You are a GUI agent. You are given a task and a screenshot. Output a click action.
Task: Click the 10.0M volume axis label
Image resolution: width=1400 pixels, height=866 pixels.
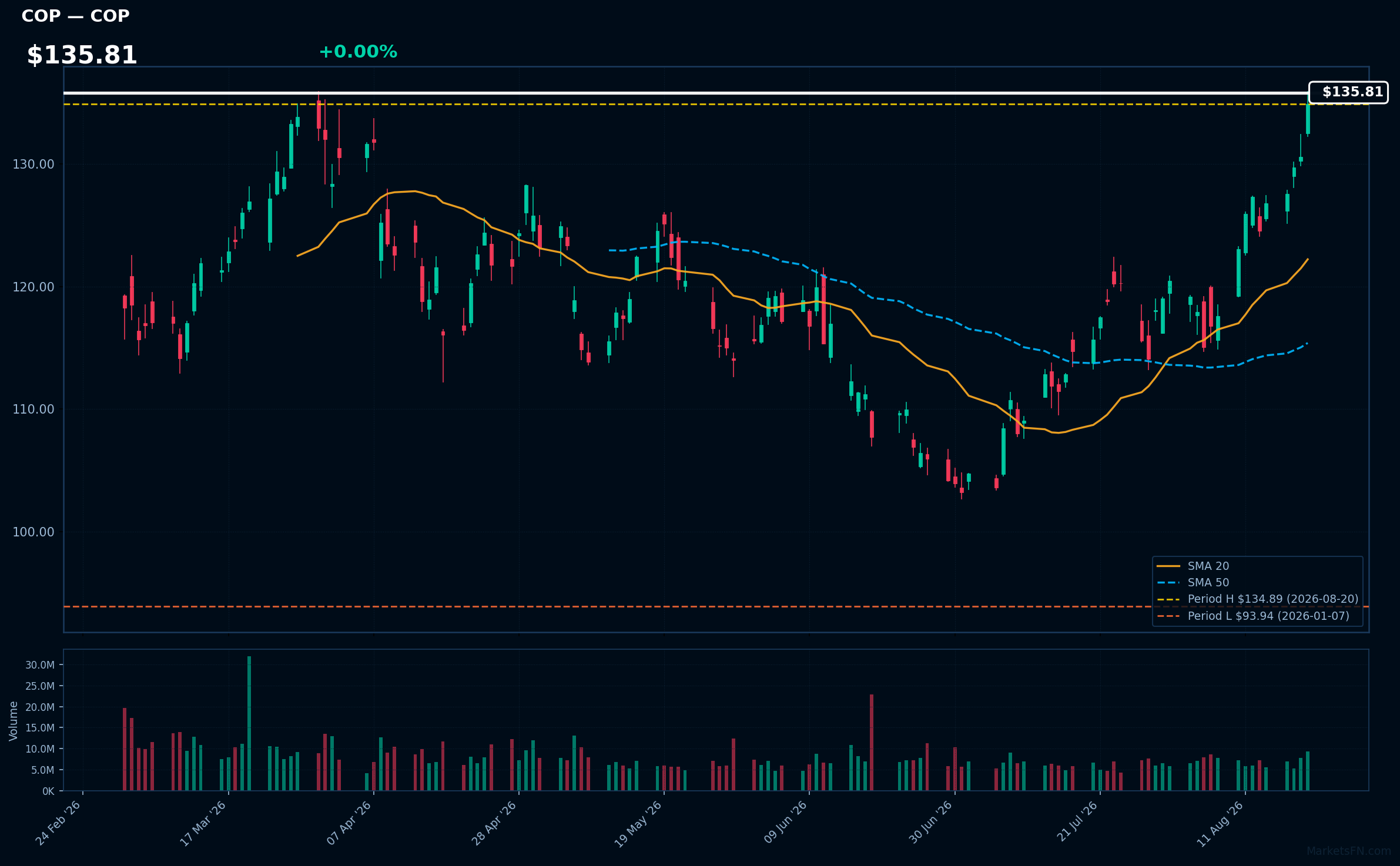pyautogui.click(x=40, y=749)
